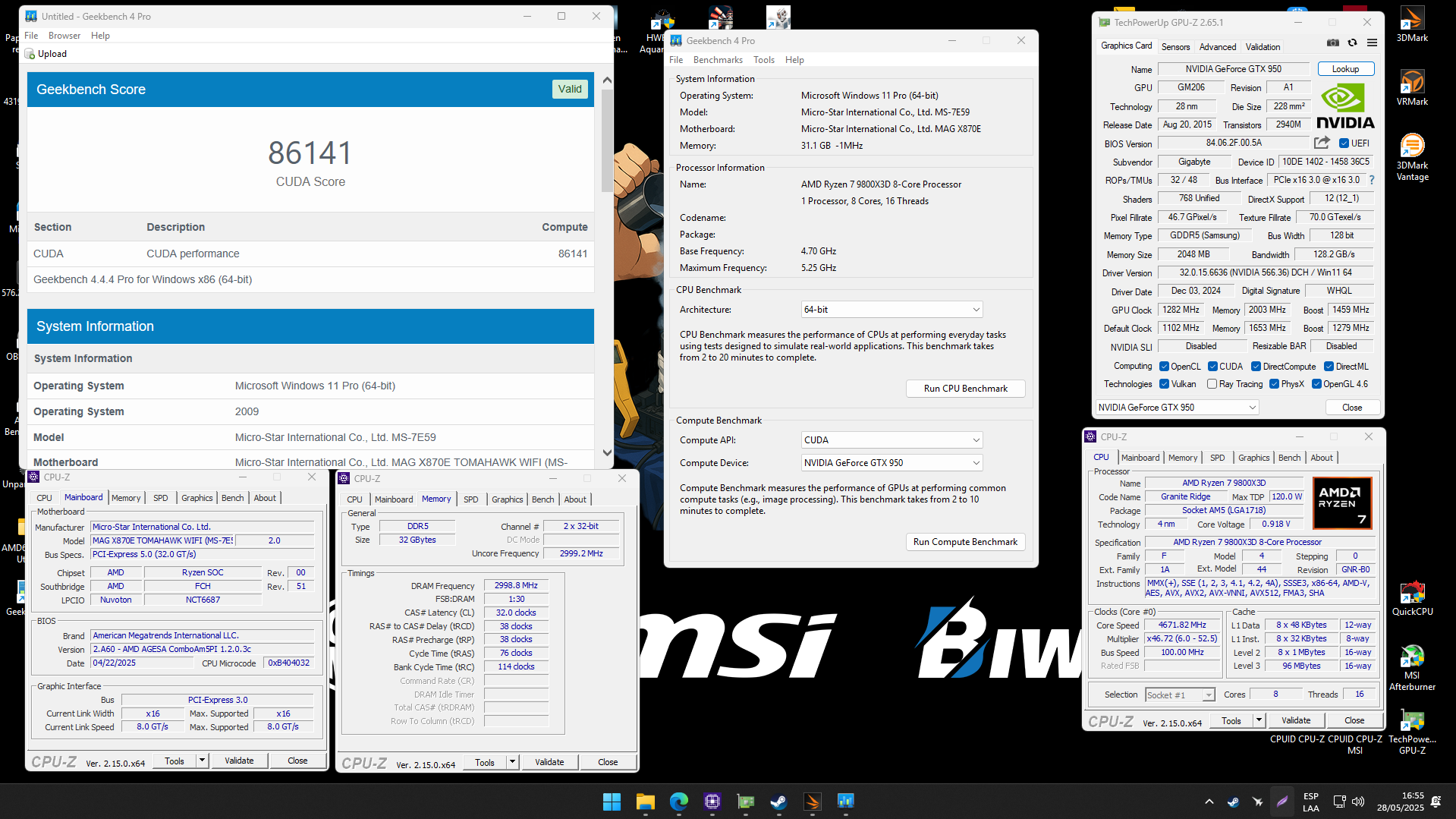
Task: Open the TechPowerUp GPU-Z desktop shortcut
Action: 1412,731
